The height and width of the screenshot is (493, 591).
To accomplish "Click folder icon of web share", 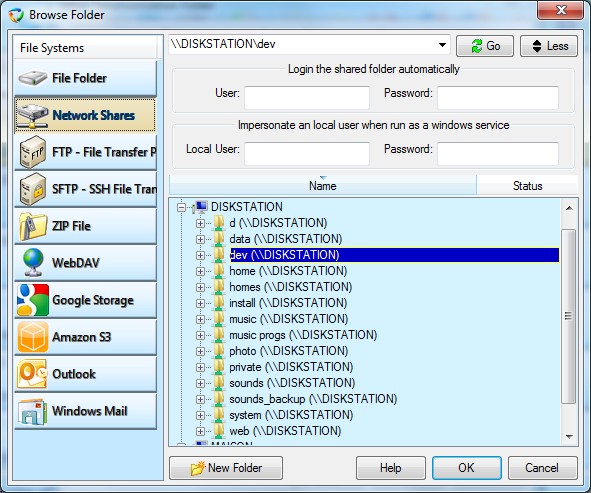I will [218, 431].
